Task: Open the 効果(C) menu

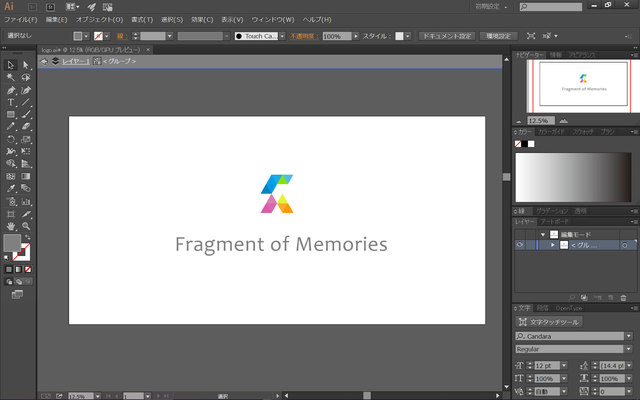Action: pos(202,20)
